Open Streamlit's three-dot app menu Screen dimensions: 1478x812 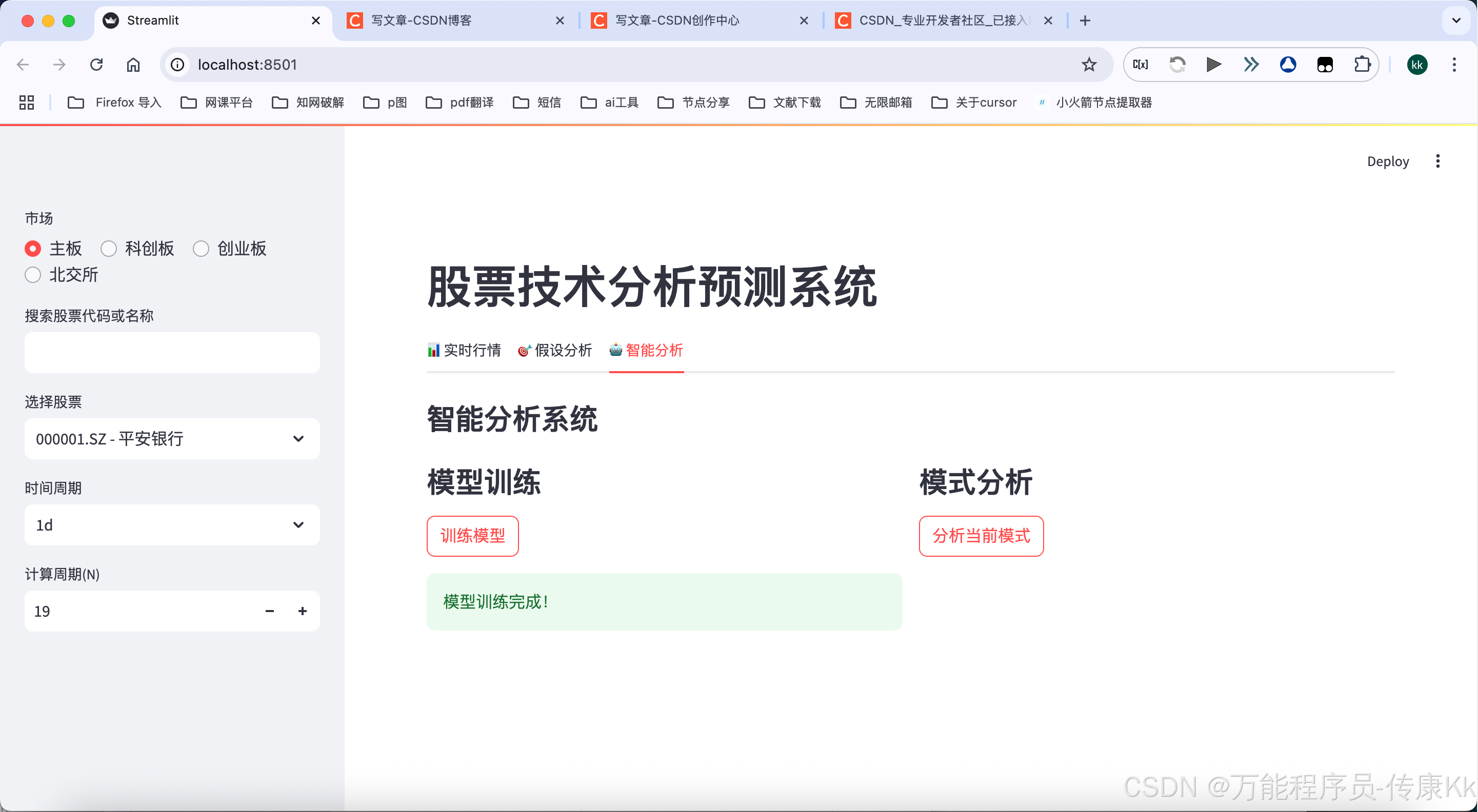pos(1437,161)
